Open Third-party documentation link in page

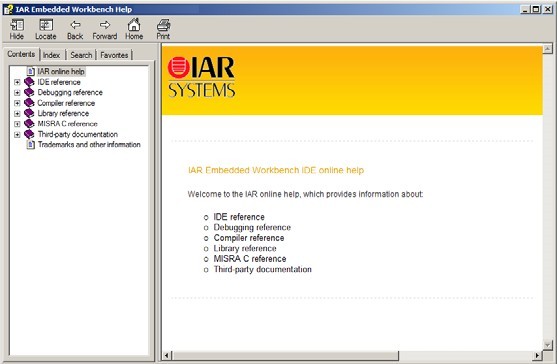tap(263, 269)
